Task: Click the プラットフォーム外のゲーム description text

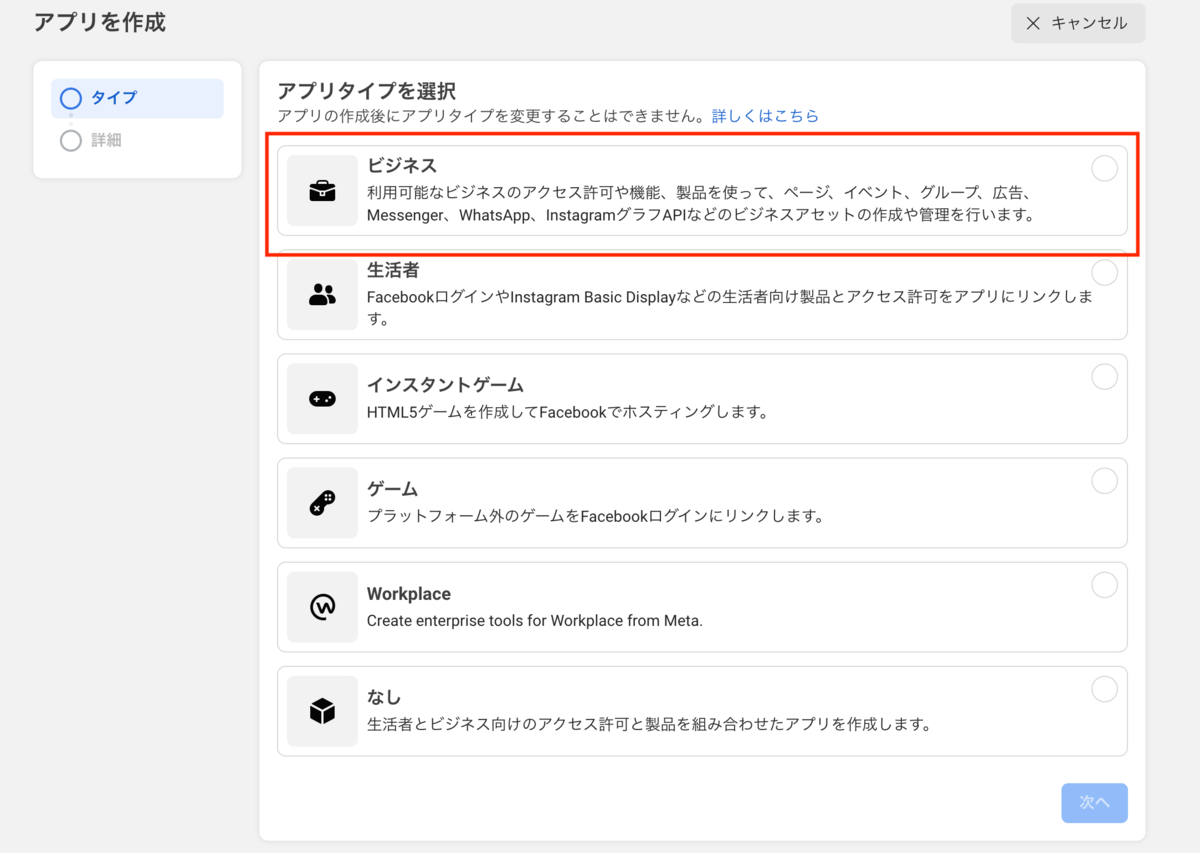Action: coord(595,516)
